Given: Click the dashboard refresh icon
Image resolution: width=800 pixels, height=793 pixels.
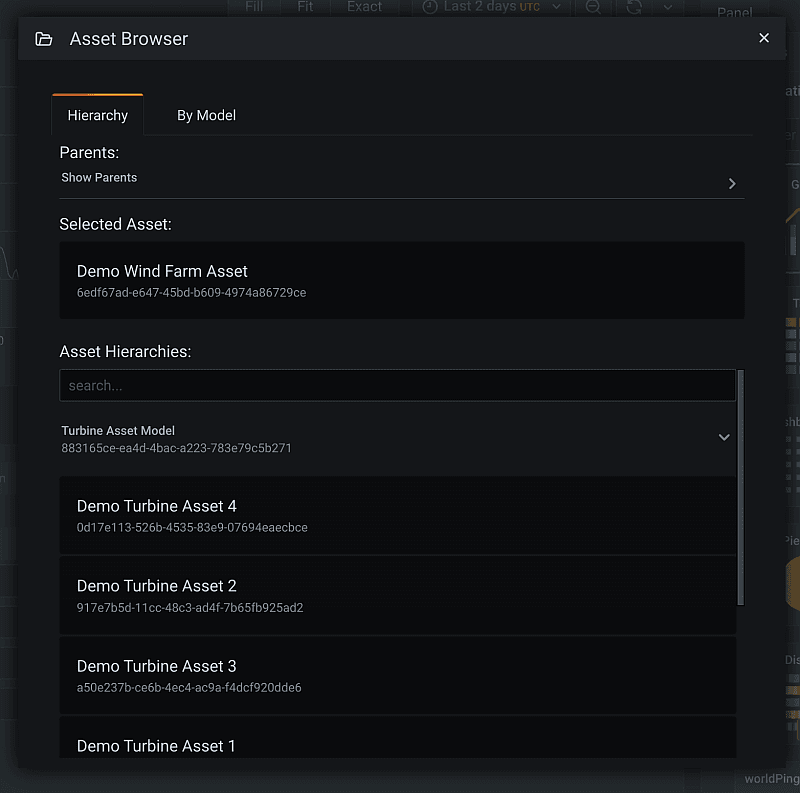Looking at the screenshot, I should click(634, 7).
